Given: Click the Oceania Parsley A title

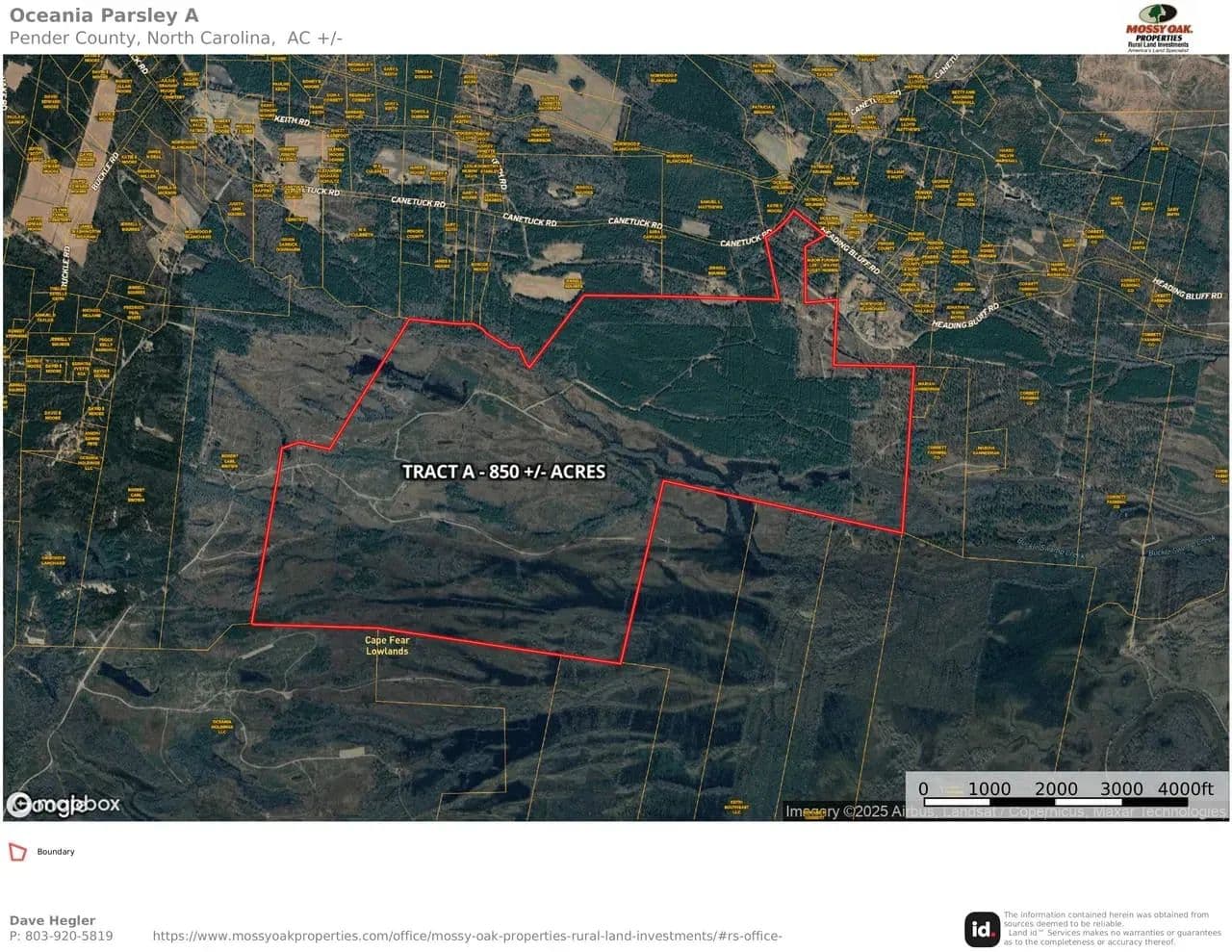Looking at the screenshot, I should tap(103, 15).
